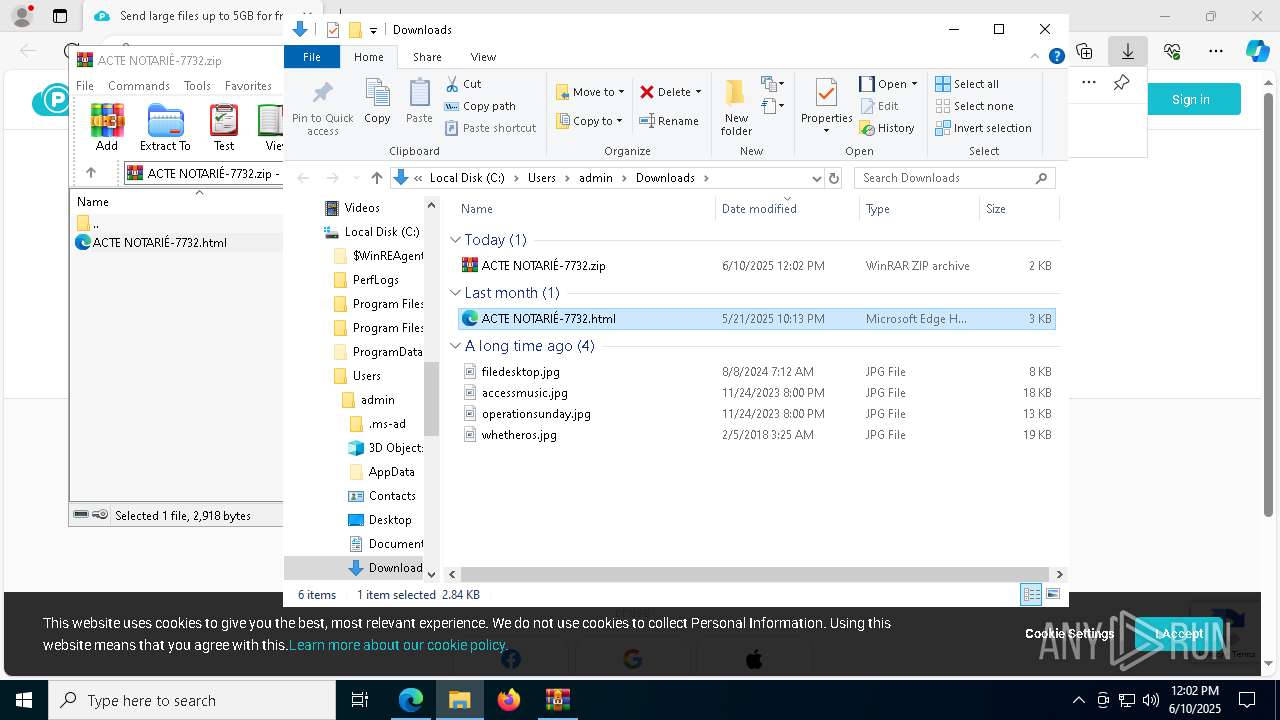Open Learn more about cookie policy link

coord(398,645)
